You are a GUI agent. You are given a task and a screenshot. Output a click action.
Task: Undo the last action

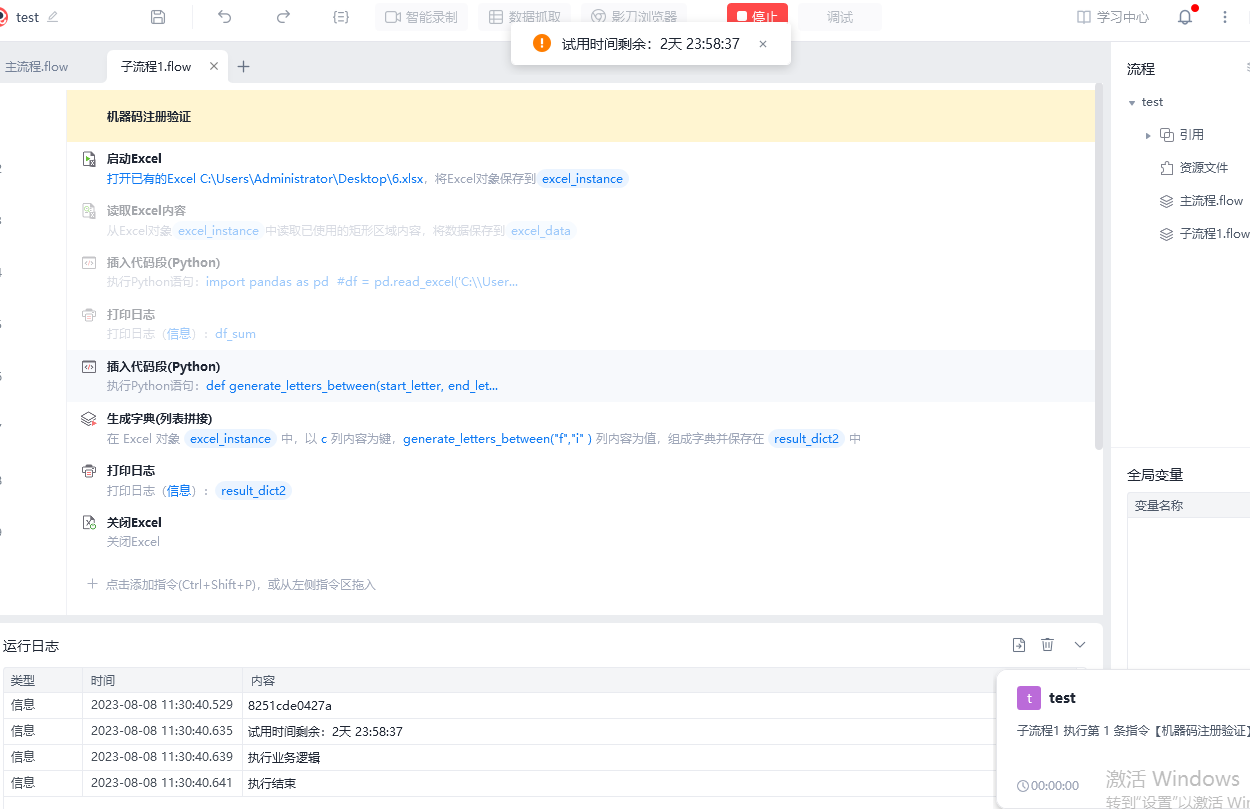click(224, 17)
